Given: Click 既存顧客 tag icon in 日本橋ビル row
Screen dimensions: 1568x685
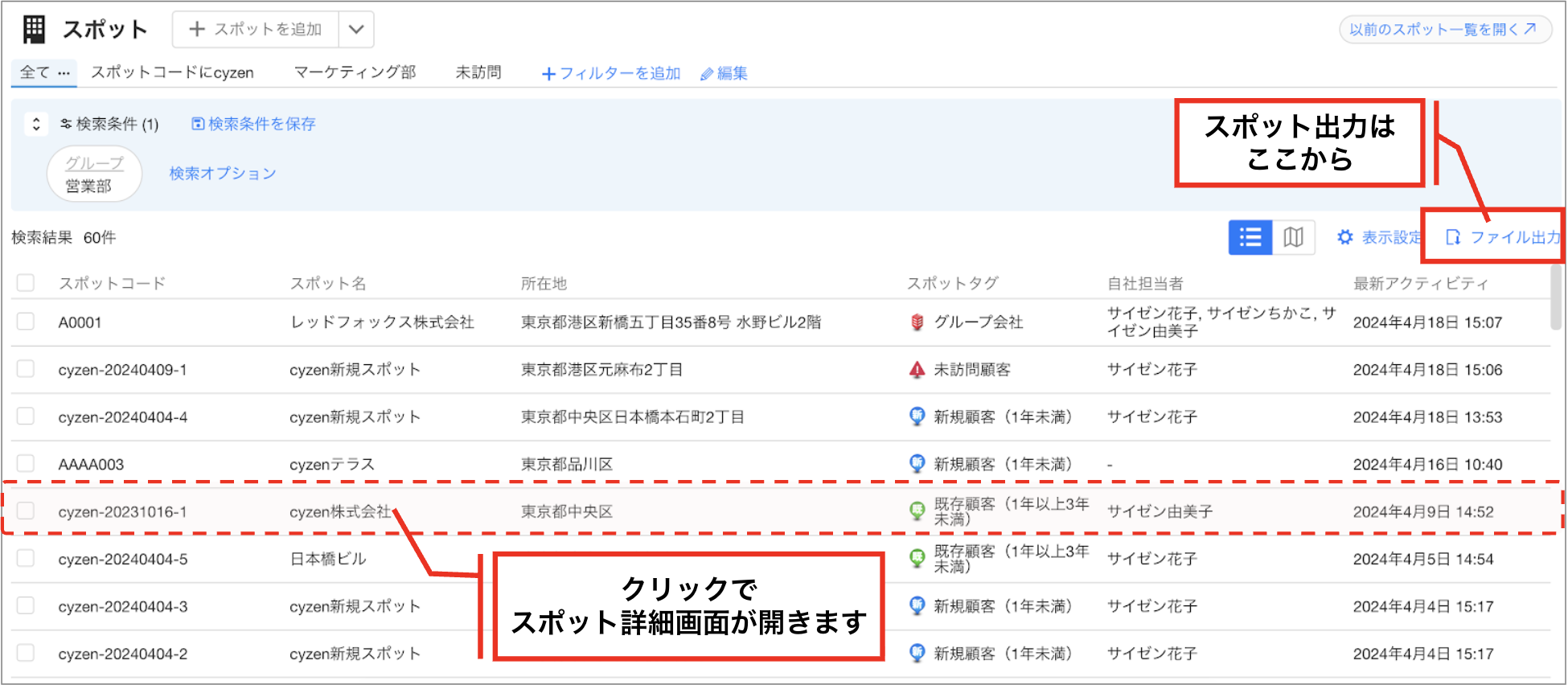Looking at the screenshot, I should click(x=917, y=559).
